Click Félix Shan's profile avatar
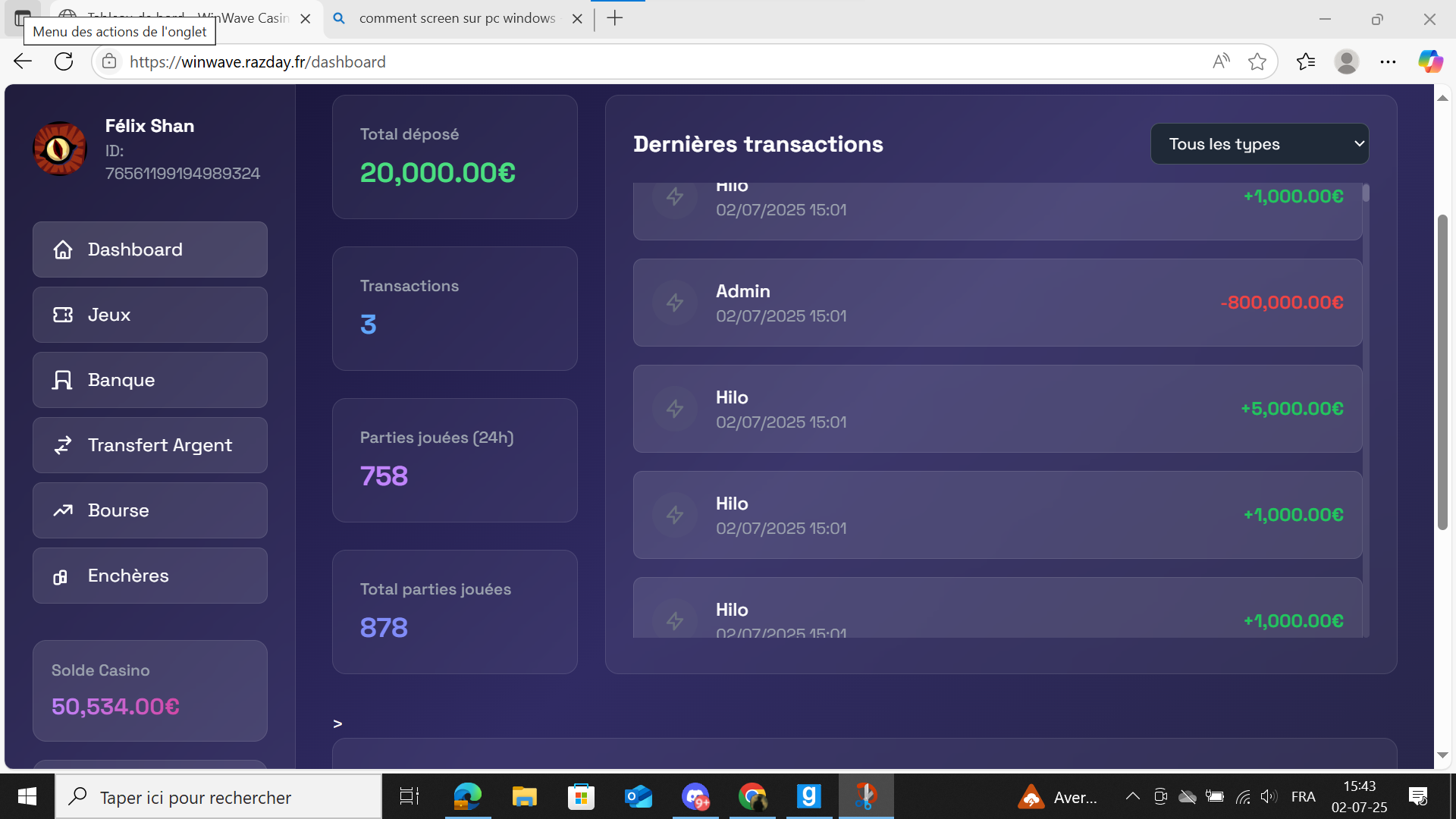This screenshot has width=1456, height=819. pyautogui.click(x=60, y=149)
